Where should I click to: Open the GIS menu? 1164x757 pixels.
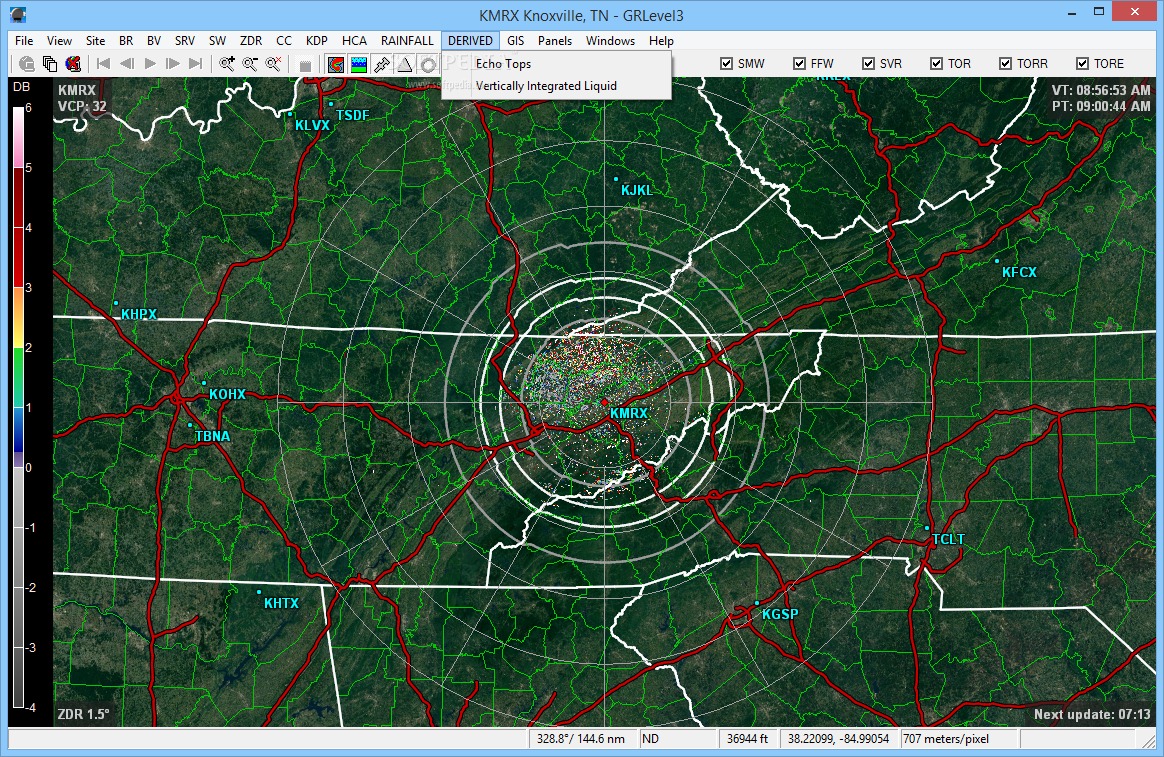515,41
